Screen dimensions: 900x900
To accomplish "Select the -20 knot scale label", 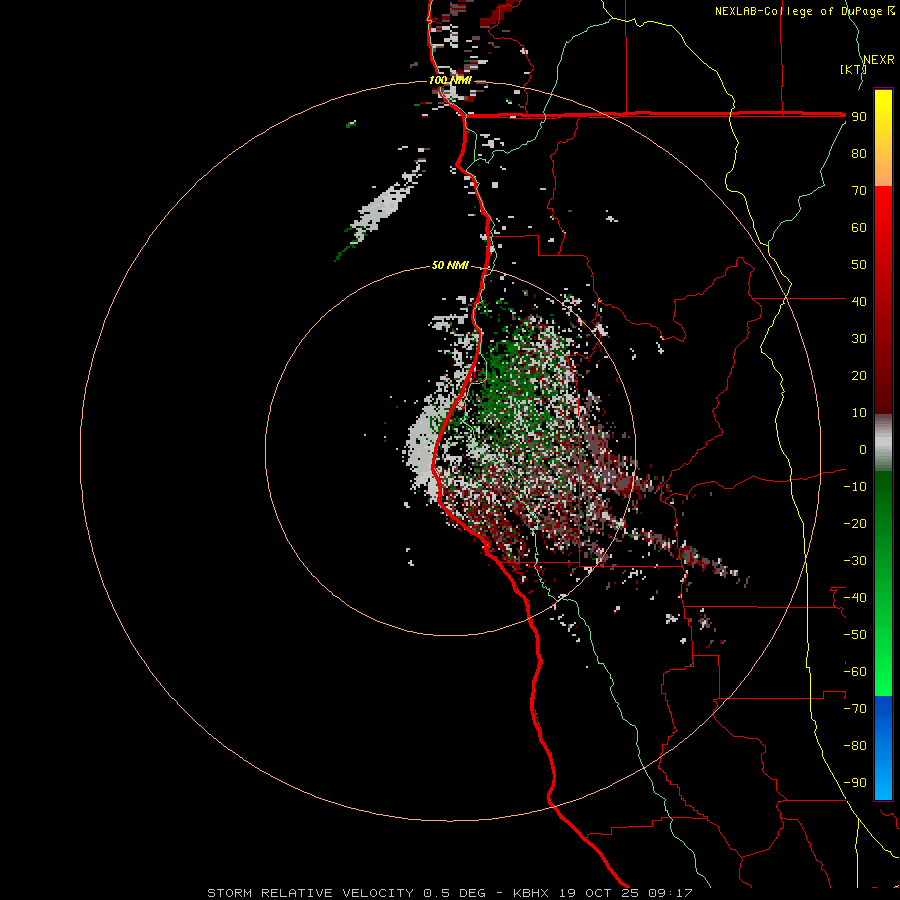I will point(855,524).
